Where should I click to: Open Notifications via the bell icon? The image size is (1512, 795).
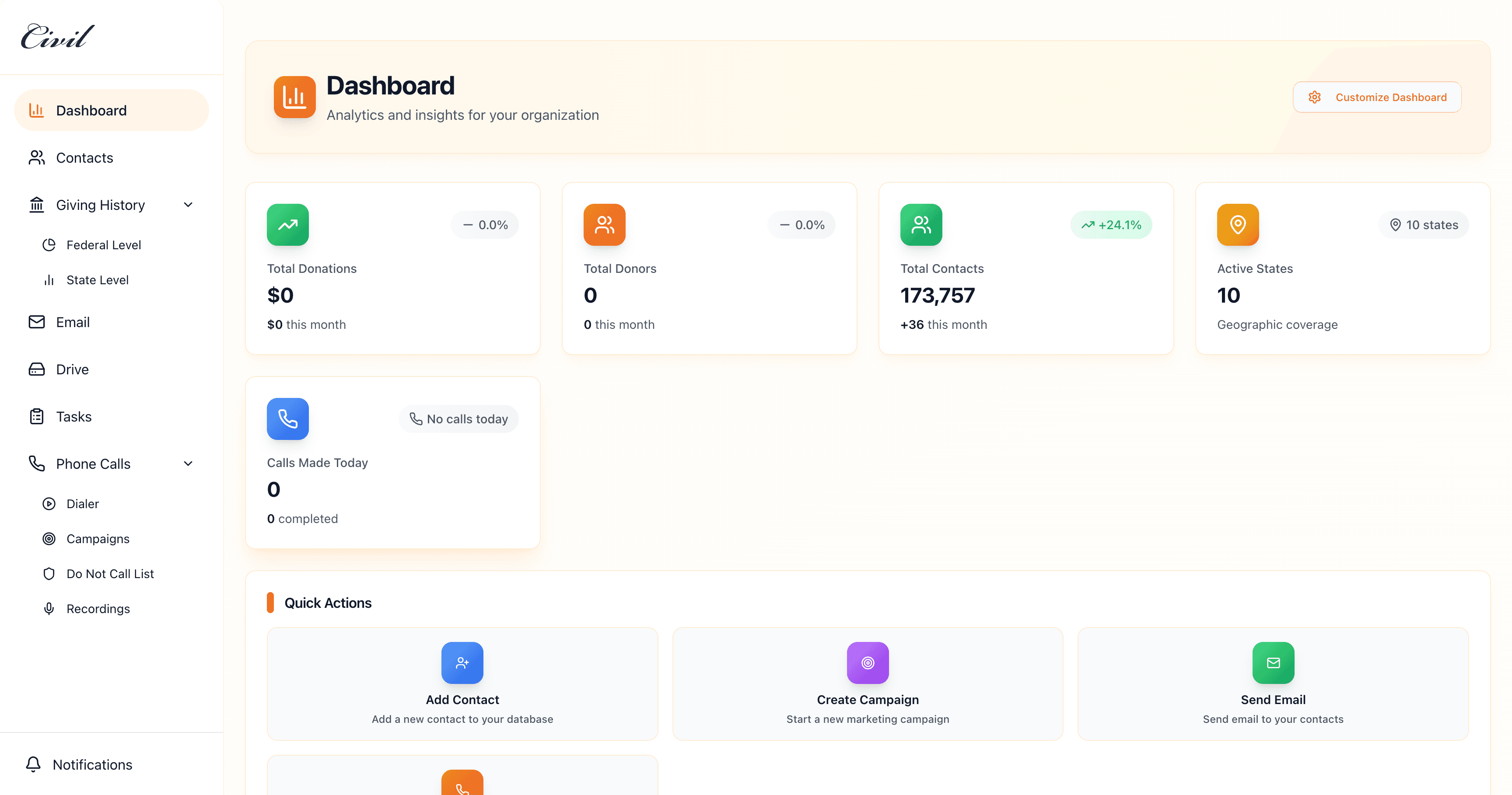33,764
